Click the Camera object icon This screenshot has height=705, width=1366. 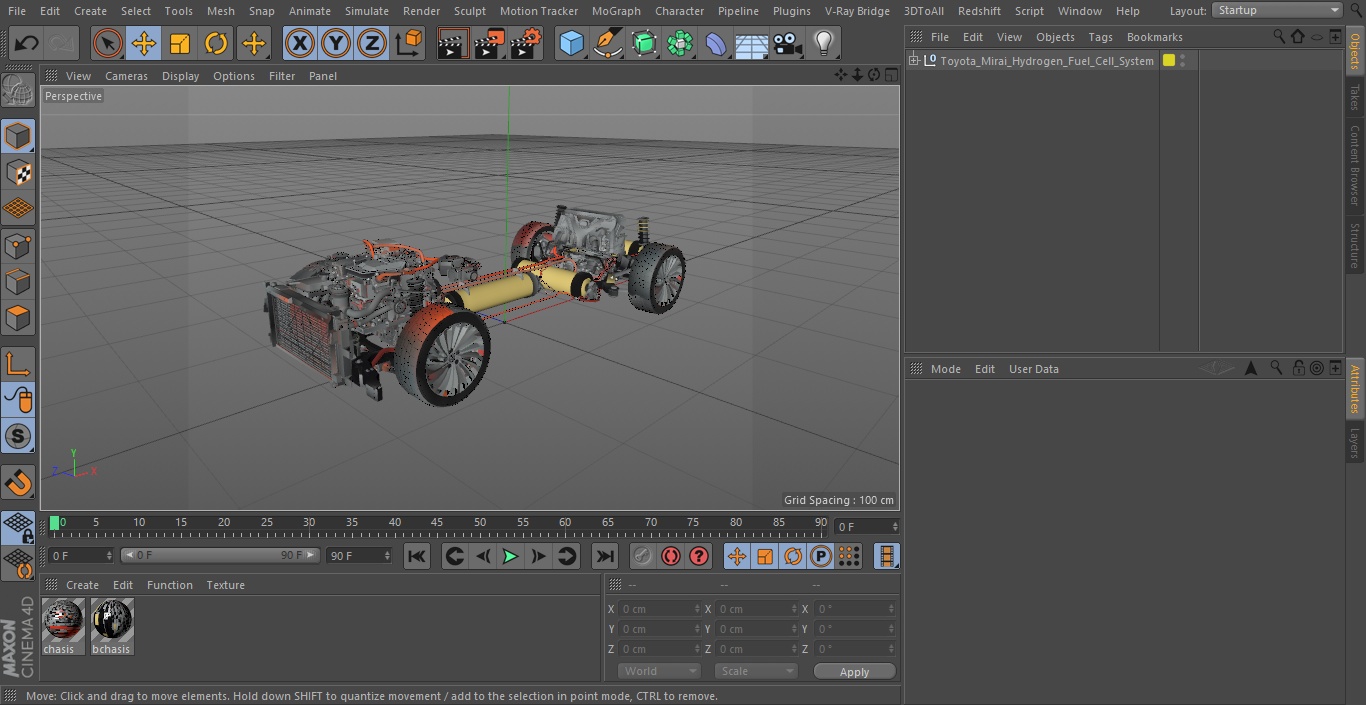(x=788, y=43)
